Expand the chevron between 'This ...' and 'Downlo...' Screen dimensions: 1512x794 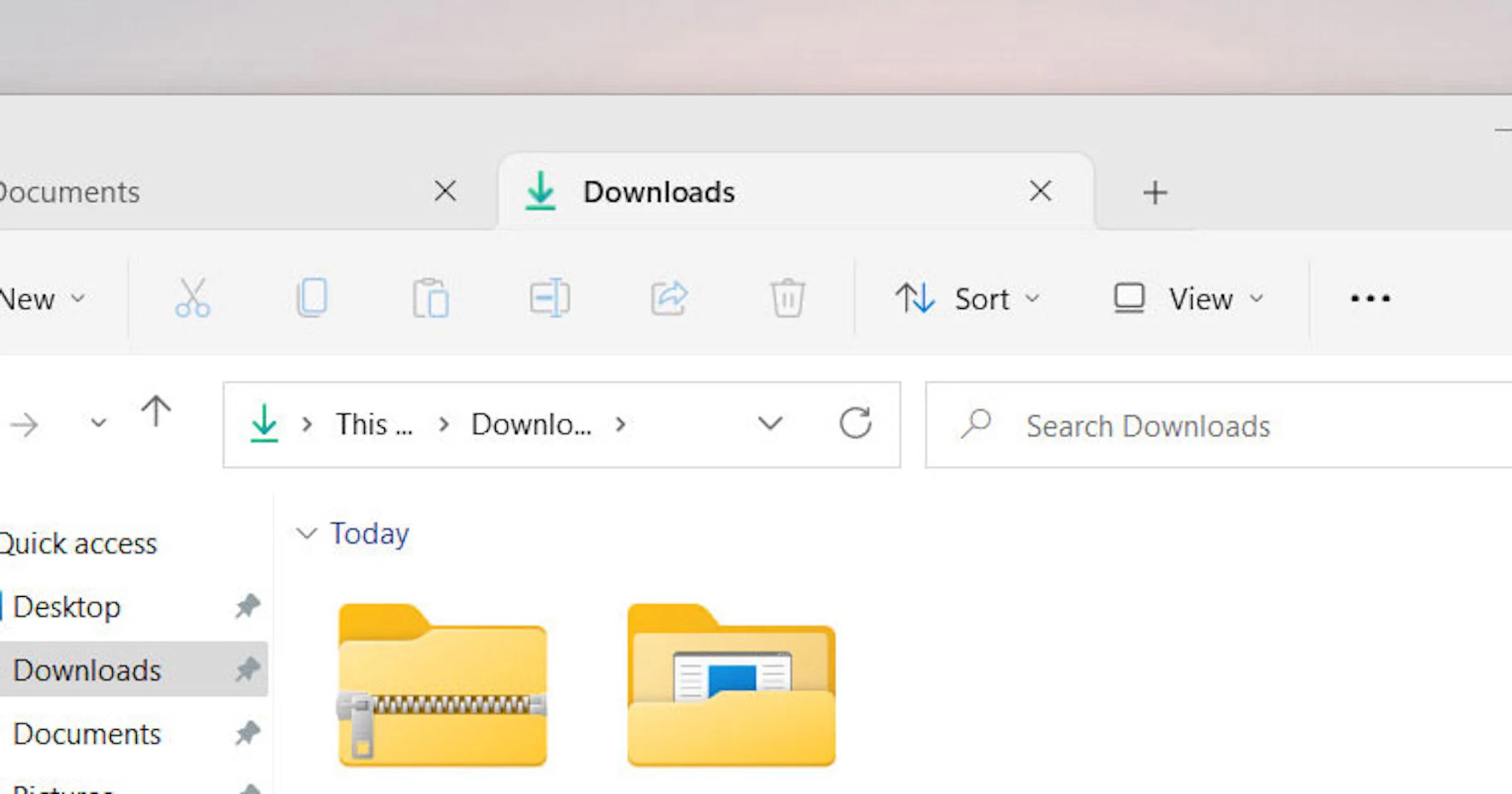[444, 425]
